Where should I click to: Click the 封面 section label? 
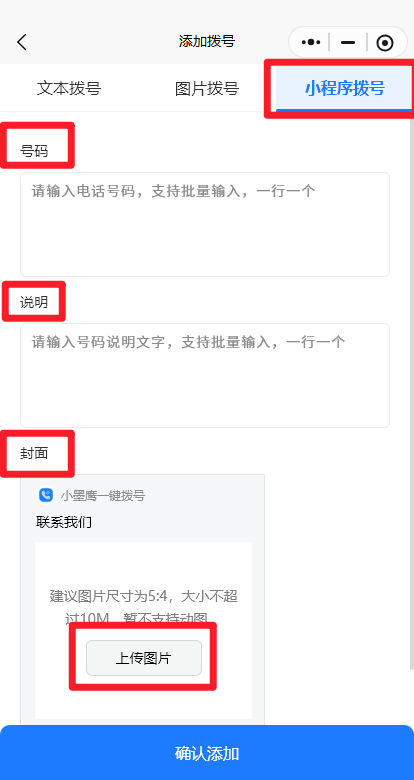tap(34, 453)
